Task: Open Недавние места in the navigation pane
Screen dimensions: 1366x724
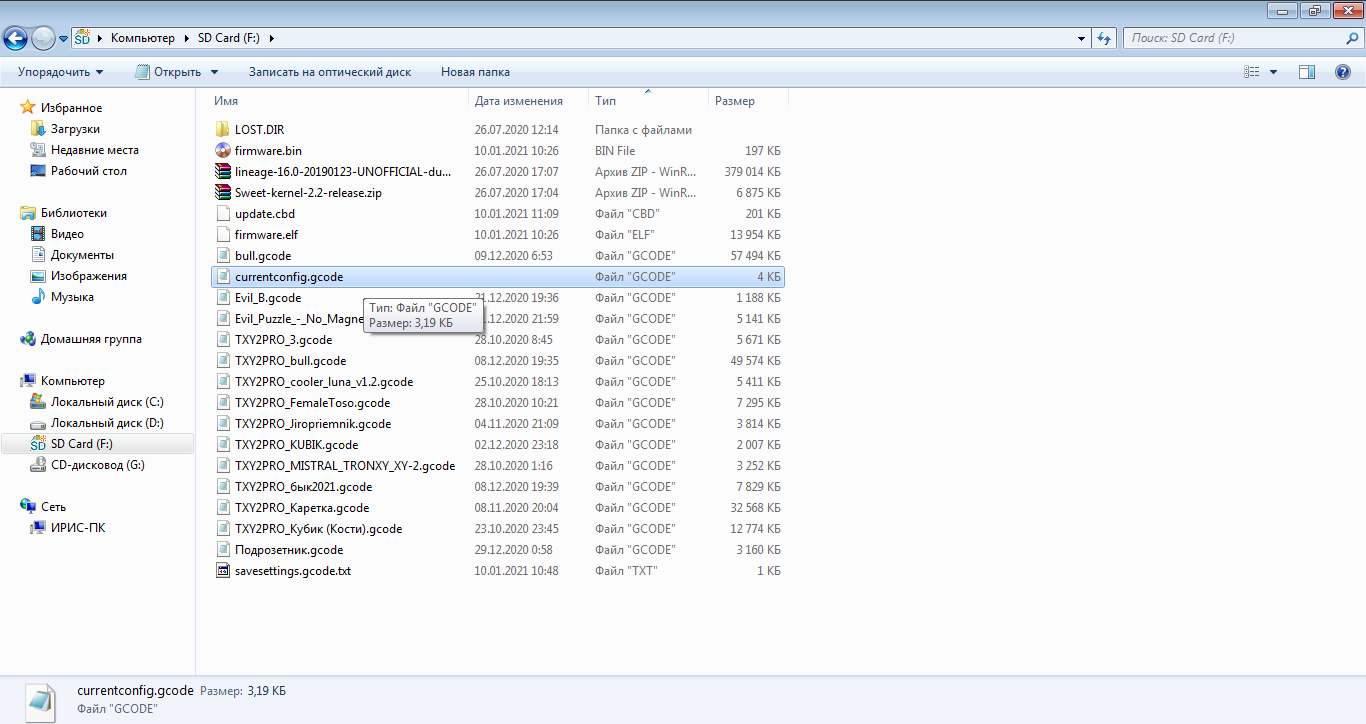Action: click(x=95, y=150)
